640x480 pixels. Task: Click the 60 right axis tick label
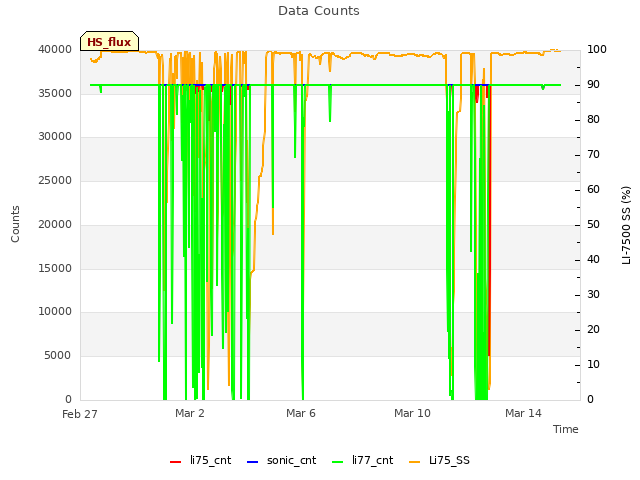tap(593, 189)
